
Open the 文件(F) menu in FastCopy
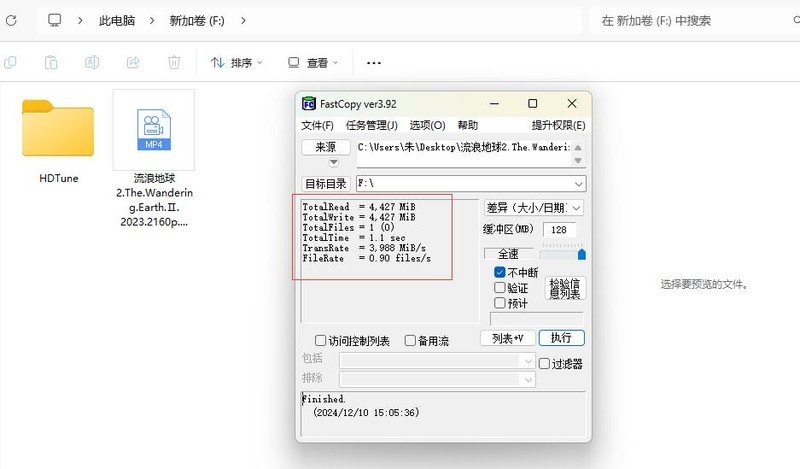click(x=317, y=125)
